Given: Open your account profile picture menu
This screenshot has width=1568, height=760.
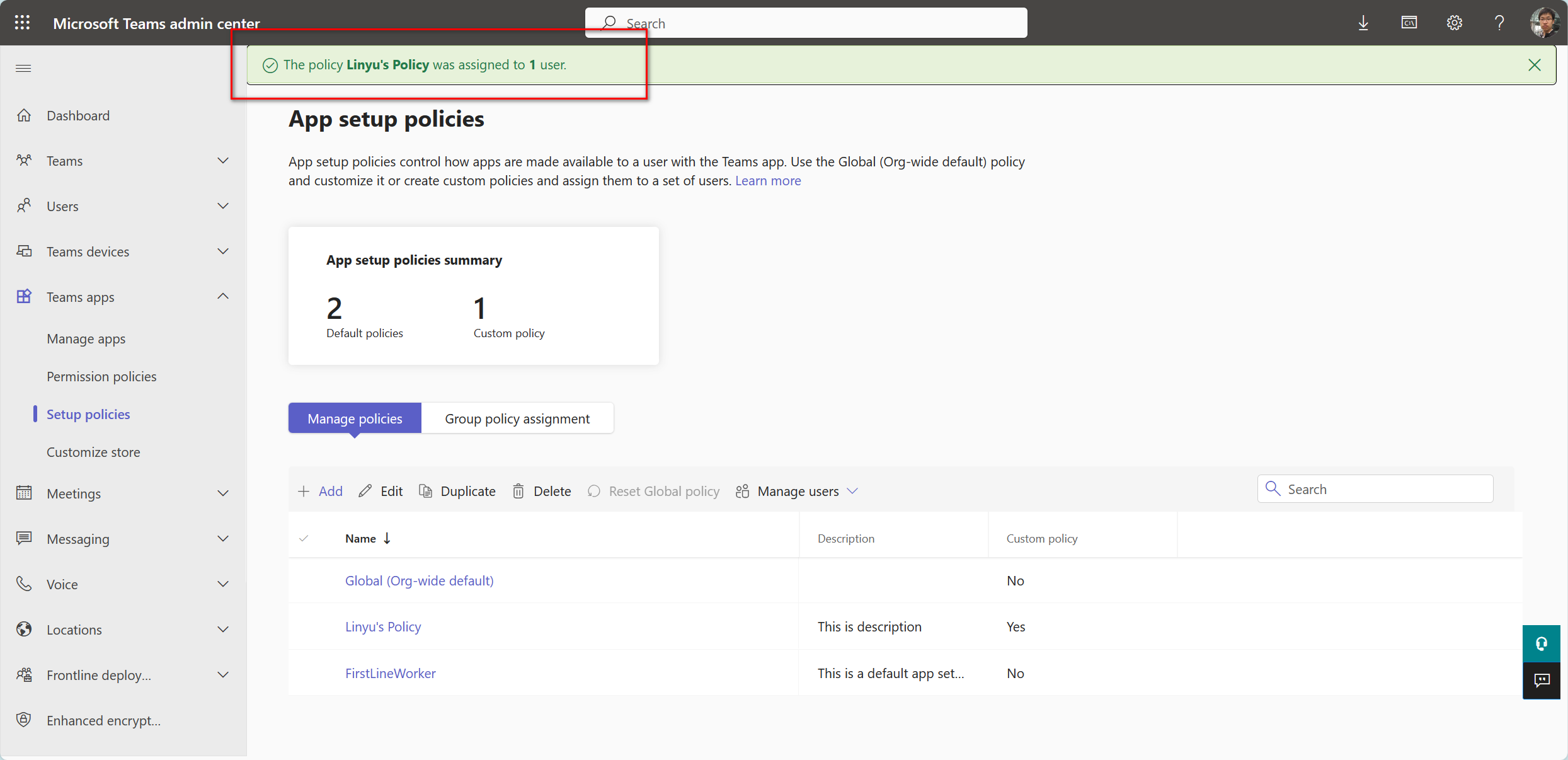Looking at the screenshot, I should click(x=1545, y=23).
